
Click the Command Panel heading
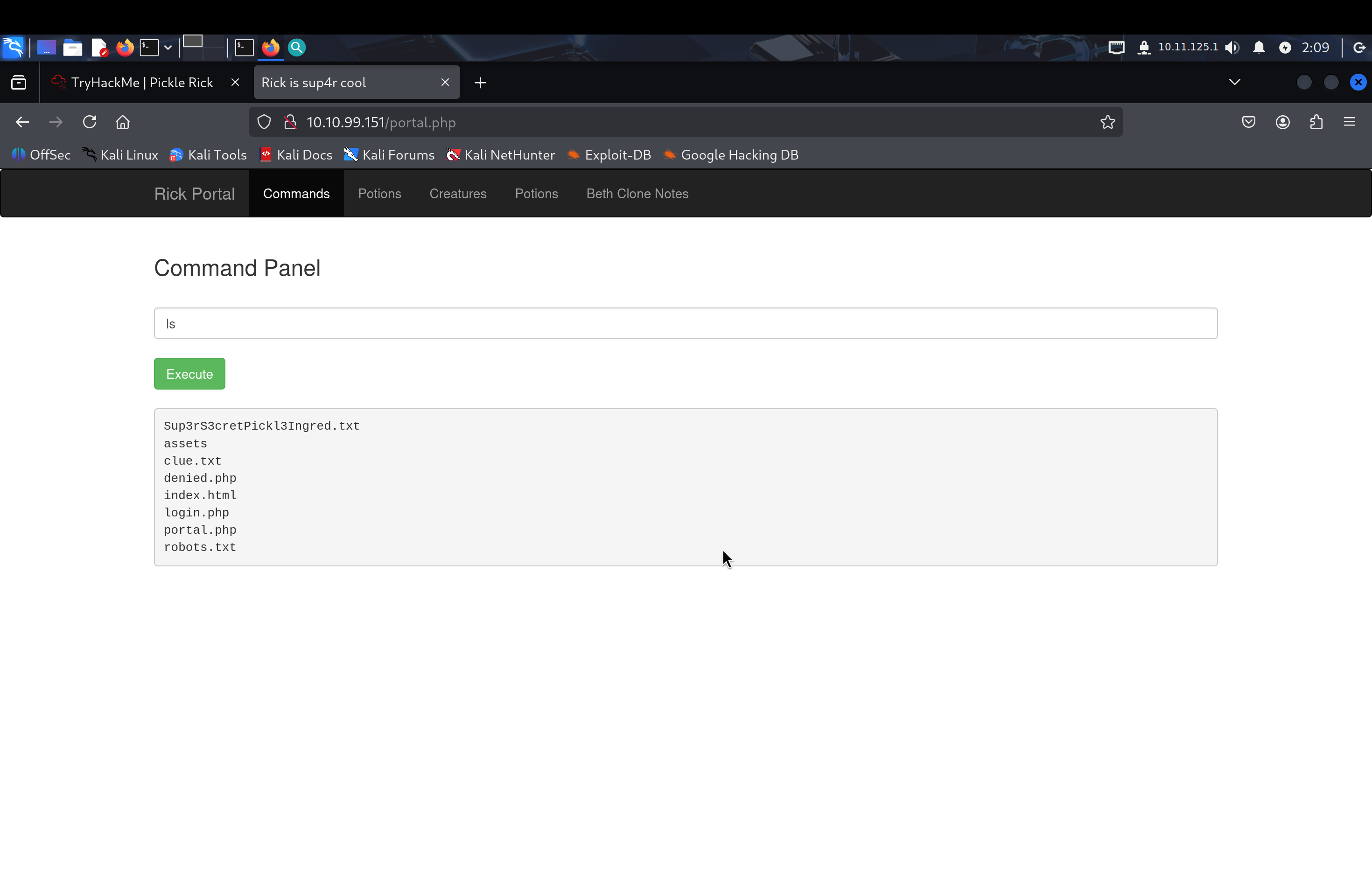237,268
